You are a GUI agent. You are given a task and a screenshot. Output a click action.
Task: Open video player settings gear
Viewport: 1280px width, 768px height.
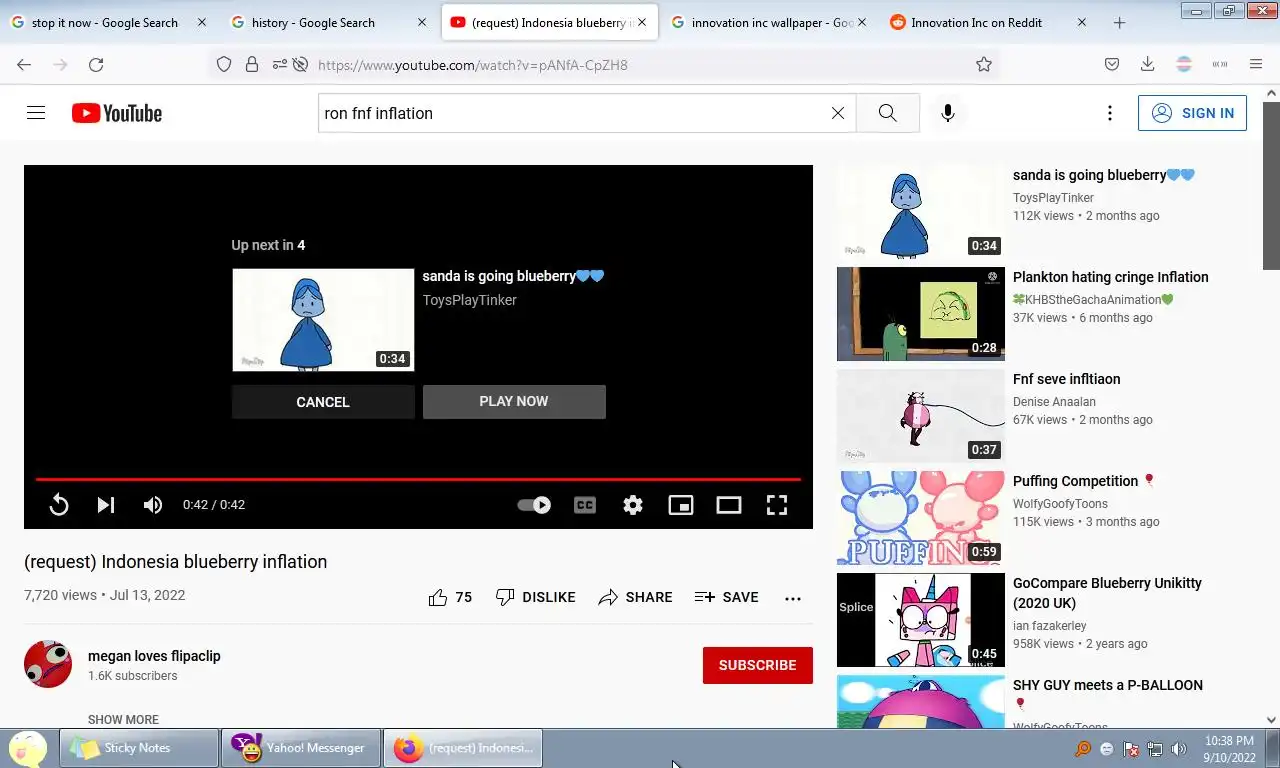pos(633,505)
